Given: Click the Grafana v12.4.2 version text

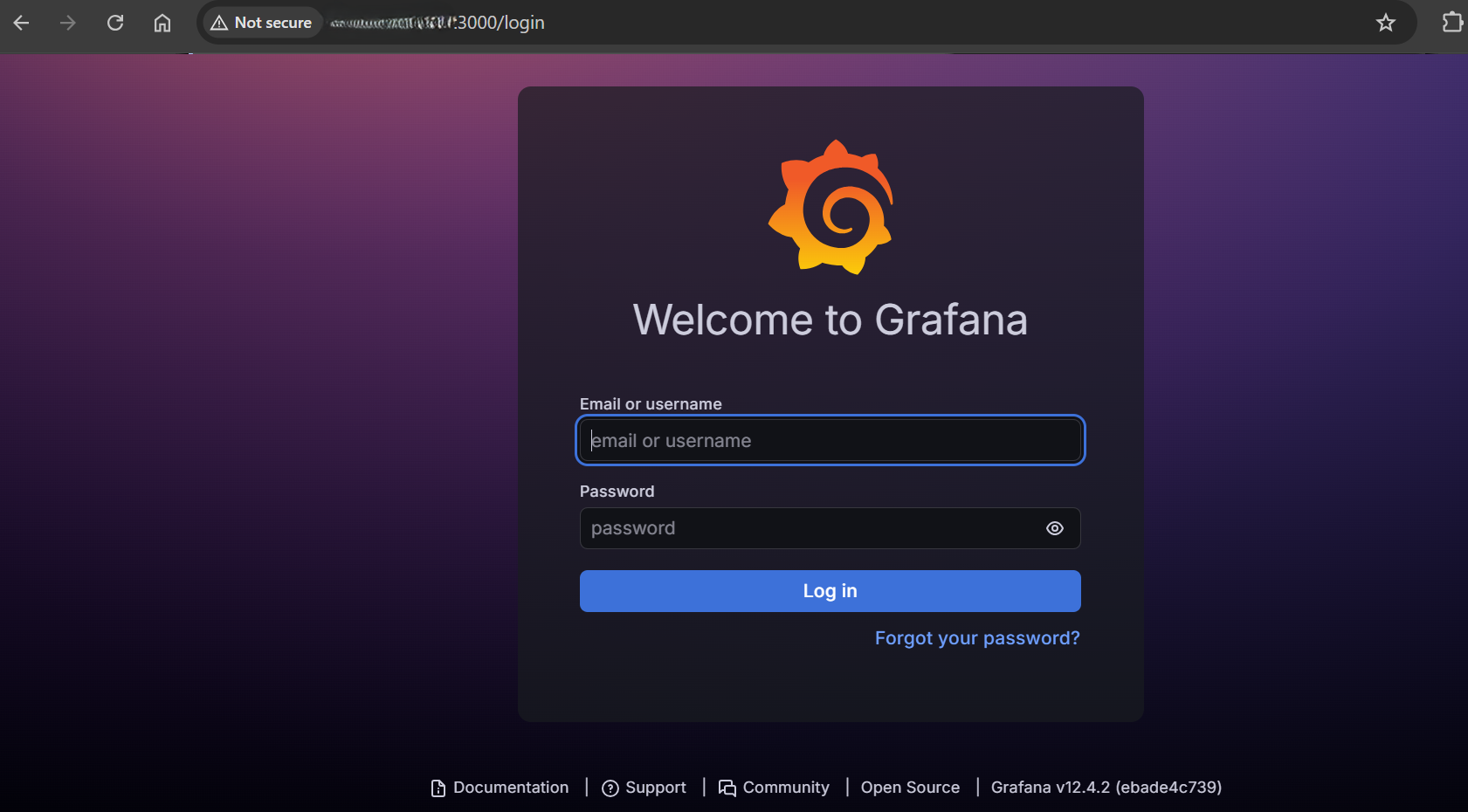Looking at the screenshot, I should point(1106,788).
